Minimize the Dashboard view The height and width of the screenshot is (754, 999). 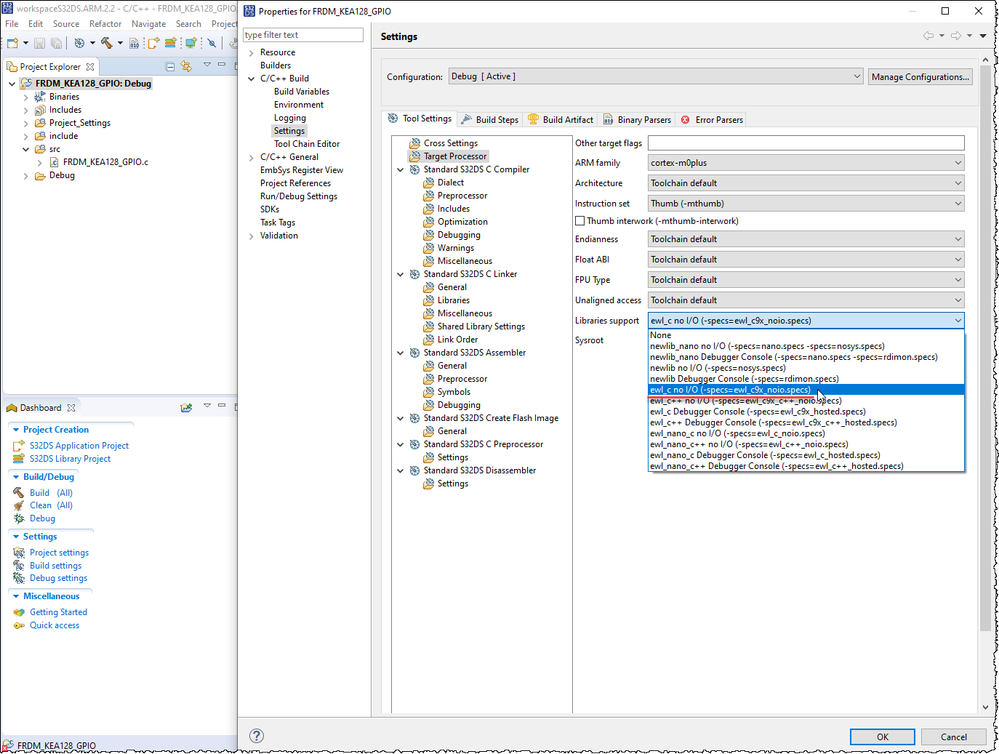[x=221, y=405]
